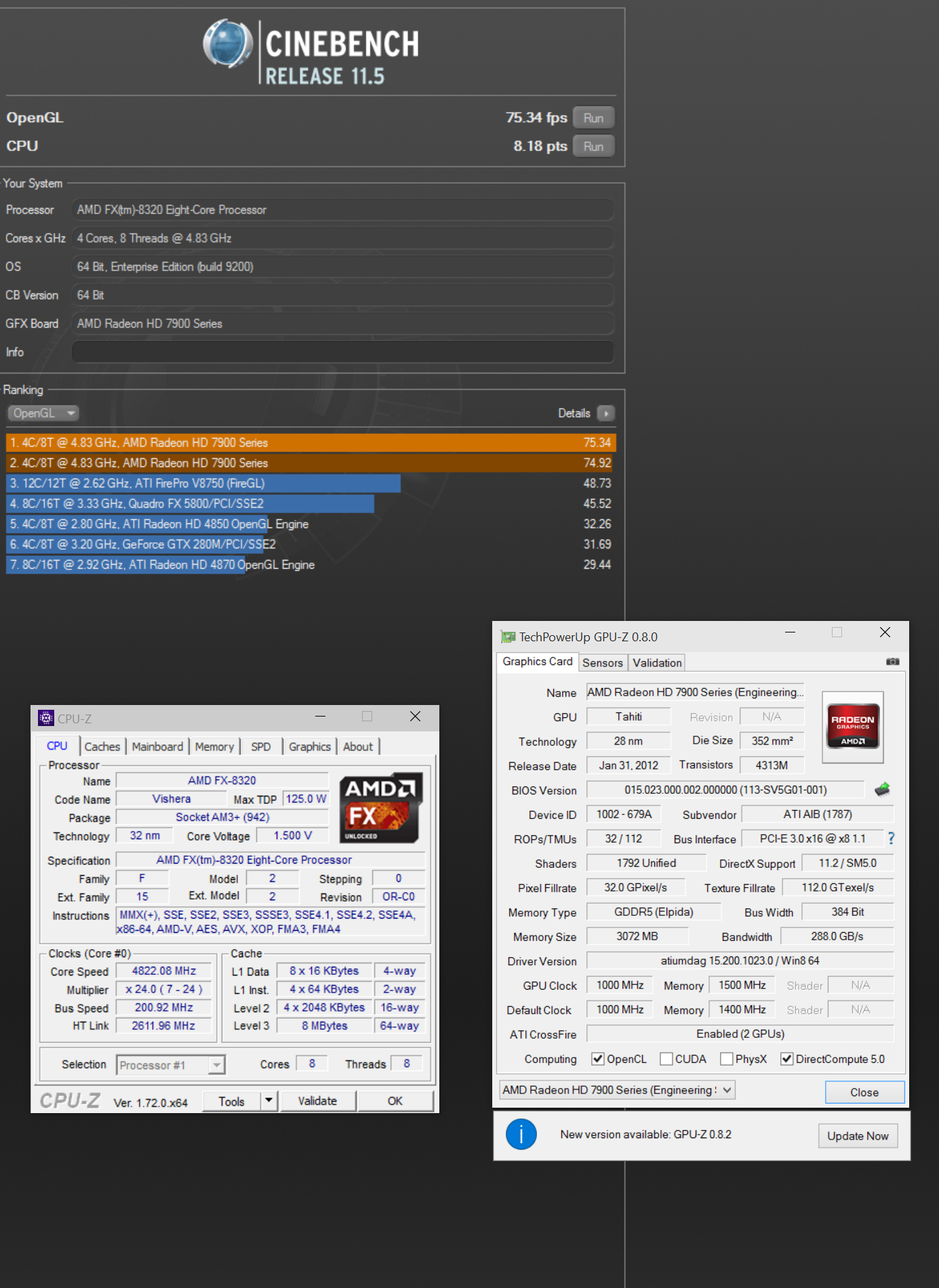This screenshot has height=1288, width=939.
Task: Toggle the CUDA checkbox in GPU-Z
Action: coord(666,1059)
